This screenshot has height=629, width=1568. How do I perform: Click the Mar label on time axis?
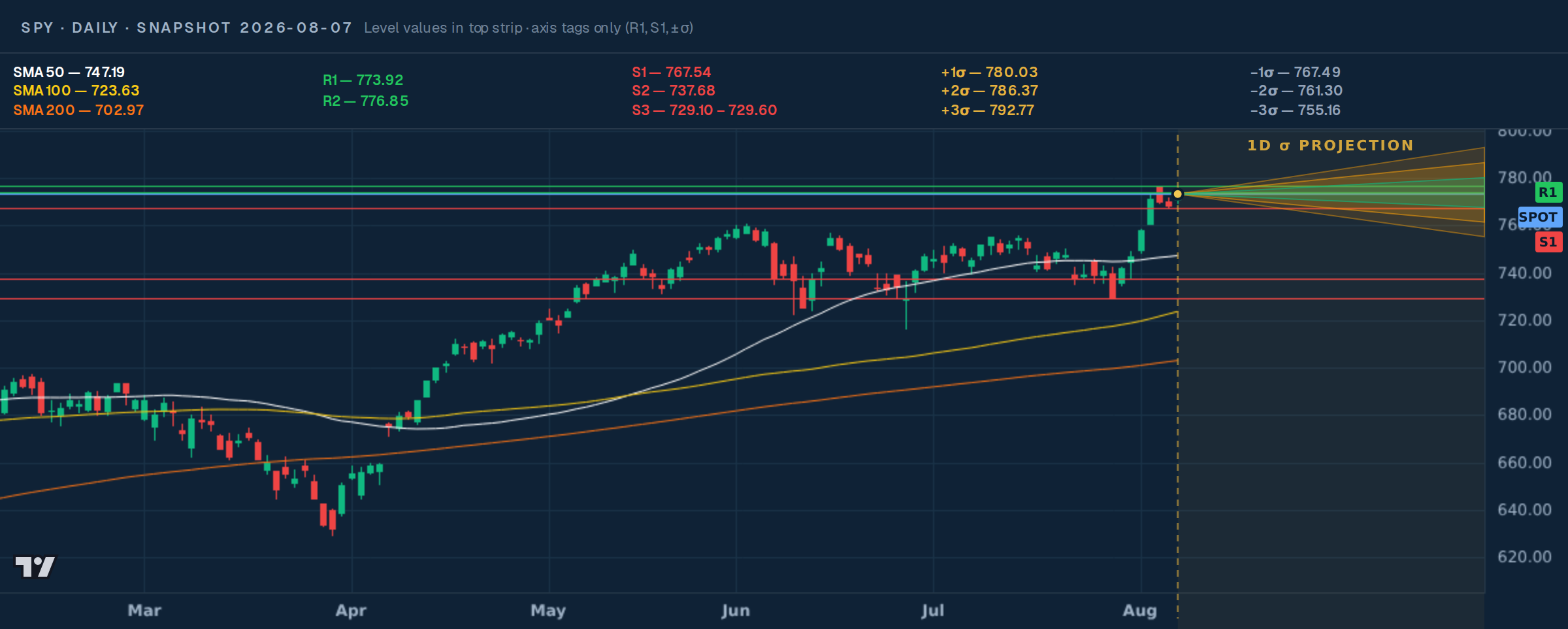[144, 610]
